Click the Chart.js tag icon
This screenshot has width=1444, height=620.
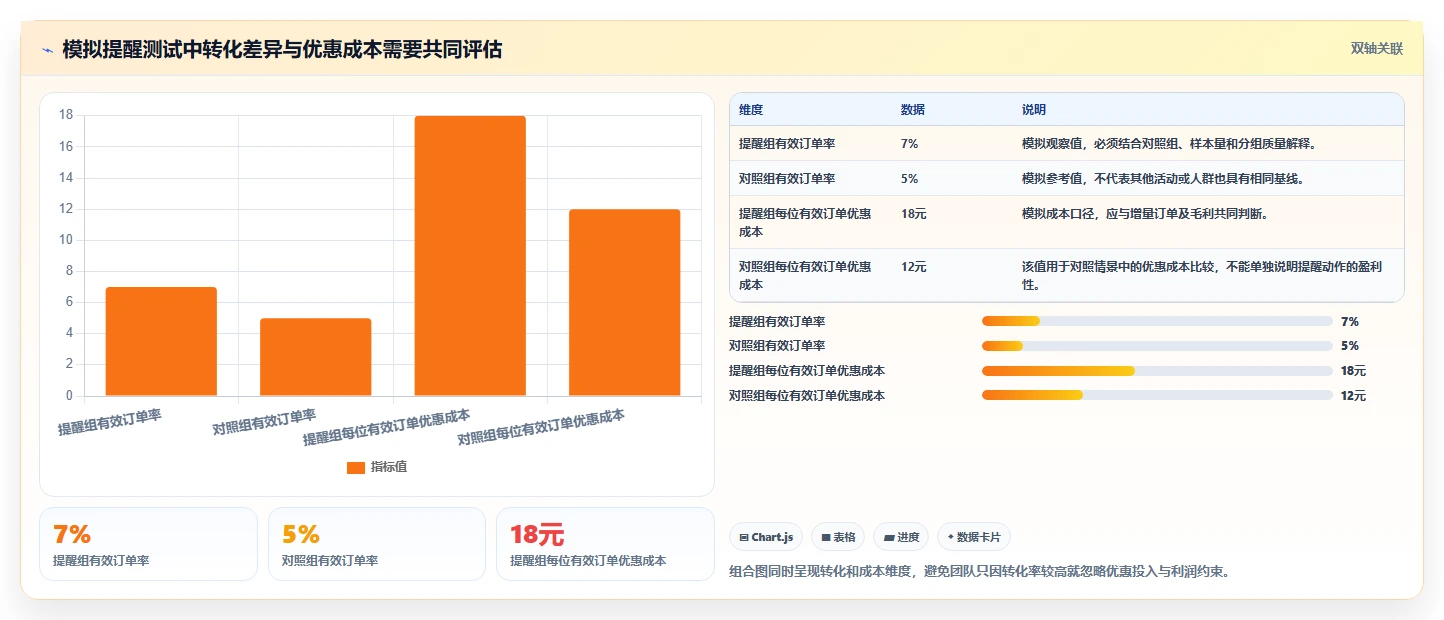744,538
